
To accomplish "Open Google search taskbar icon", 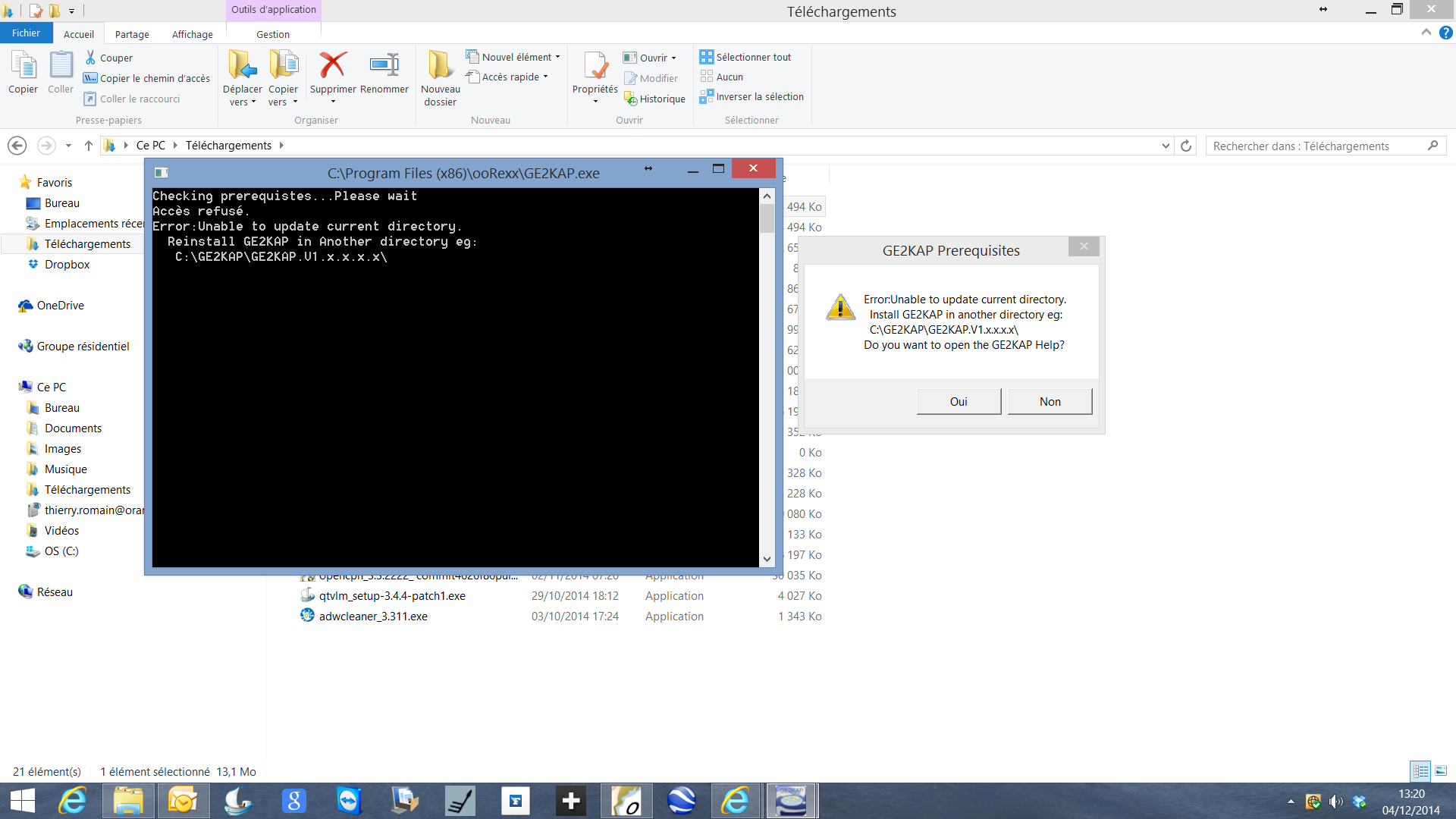I will click(293, 801).
